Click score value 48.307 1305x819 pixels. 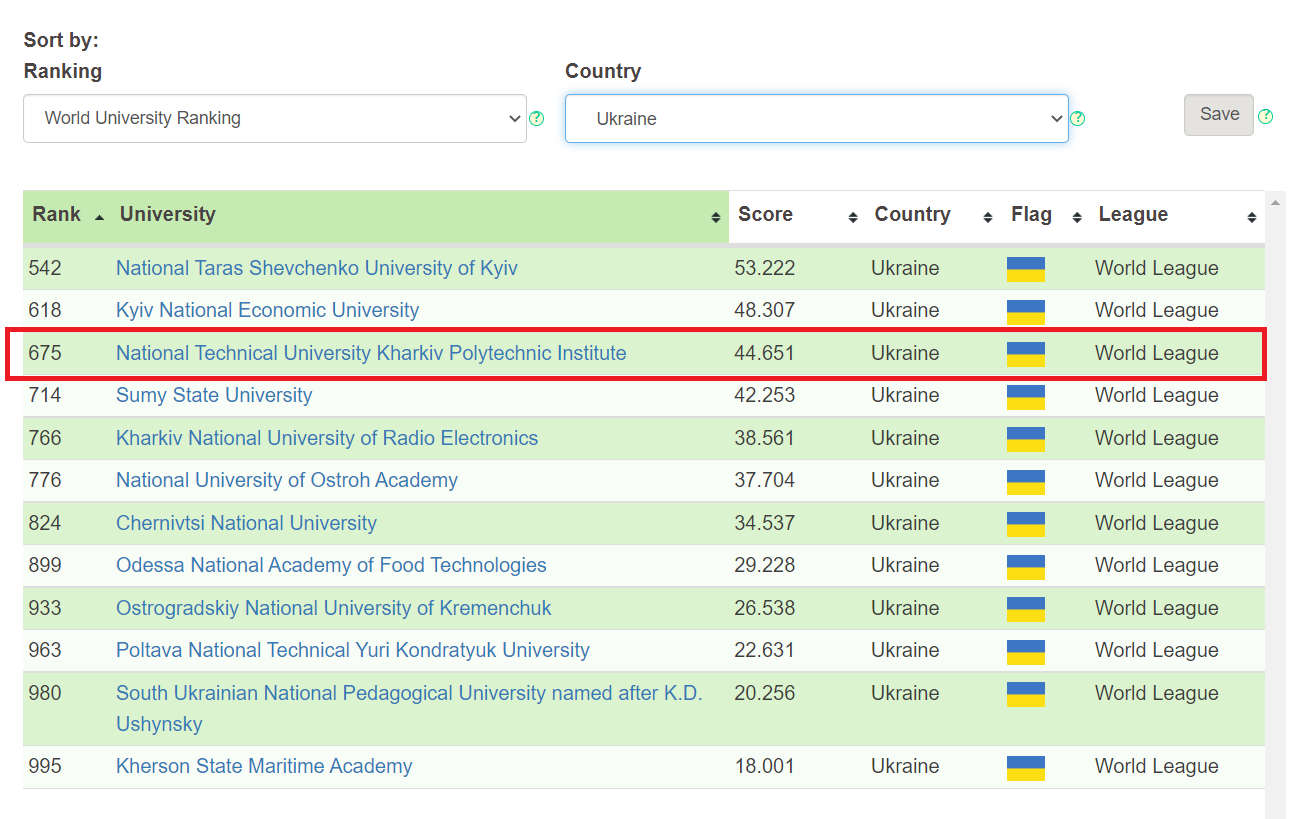764,310
